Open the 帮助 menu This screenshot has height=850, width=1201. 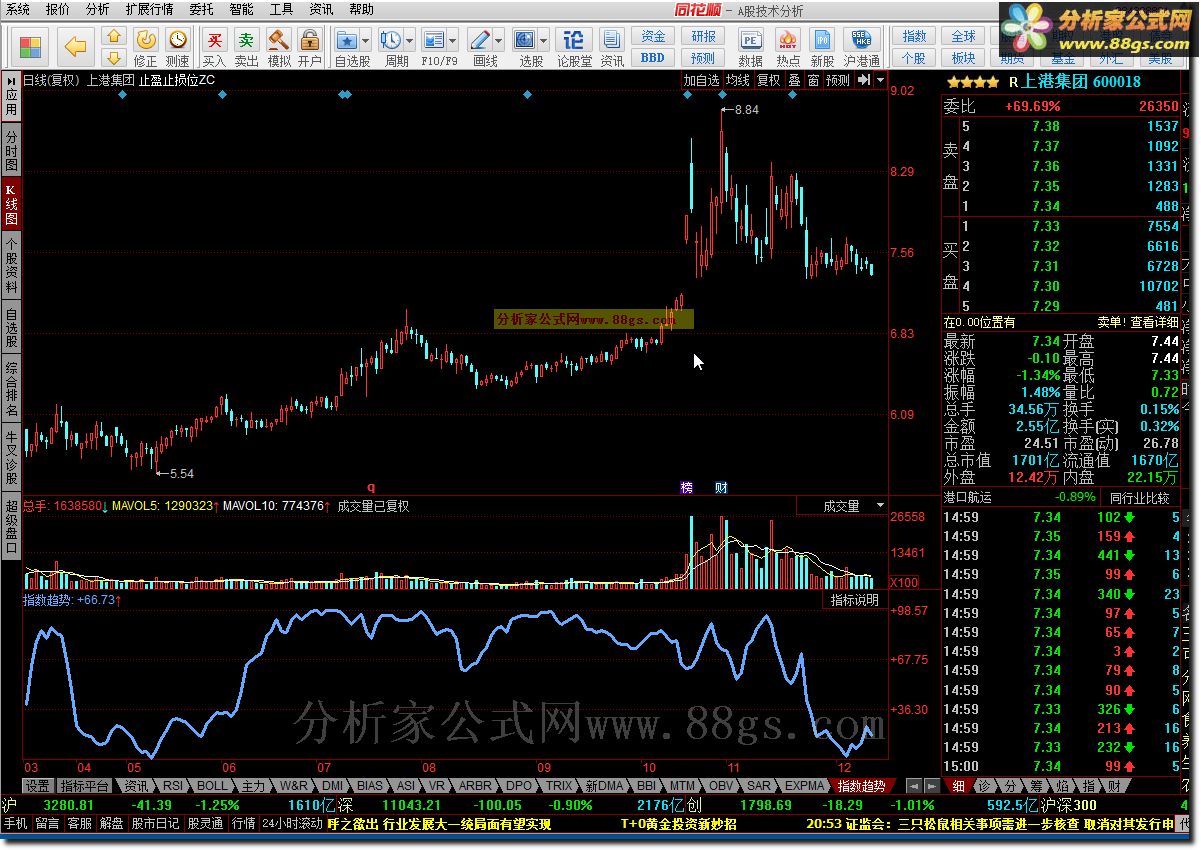point(361,9)
